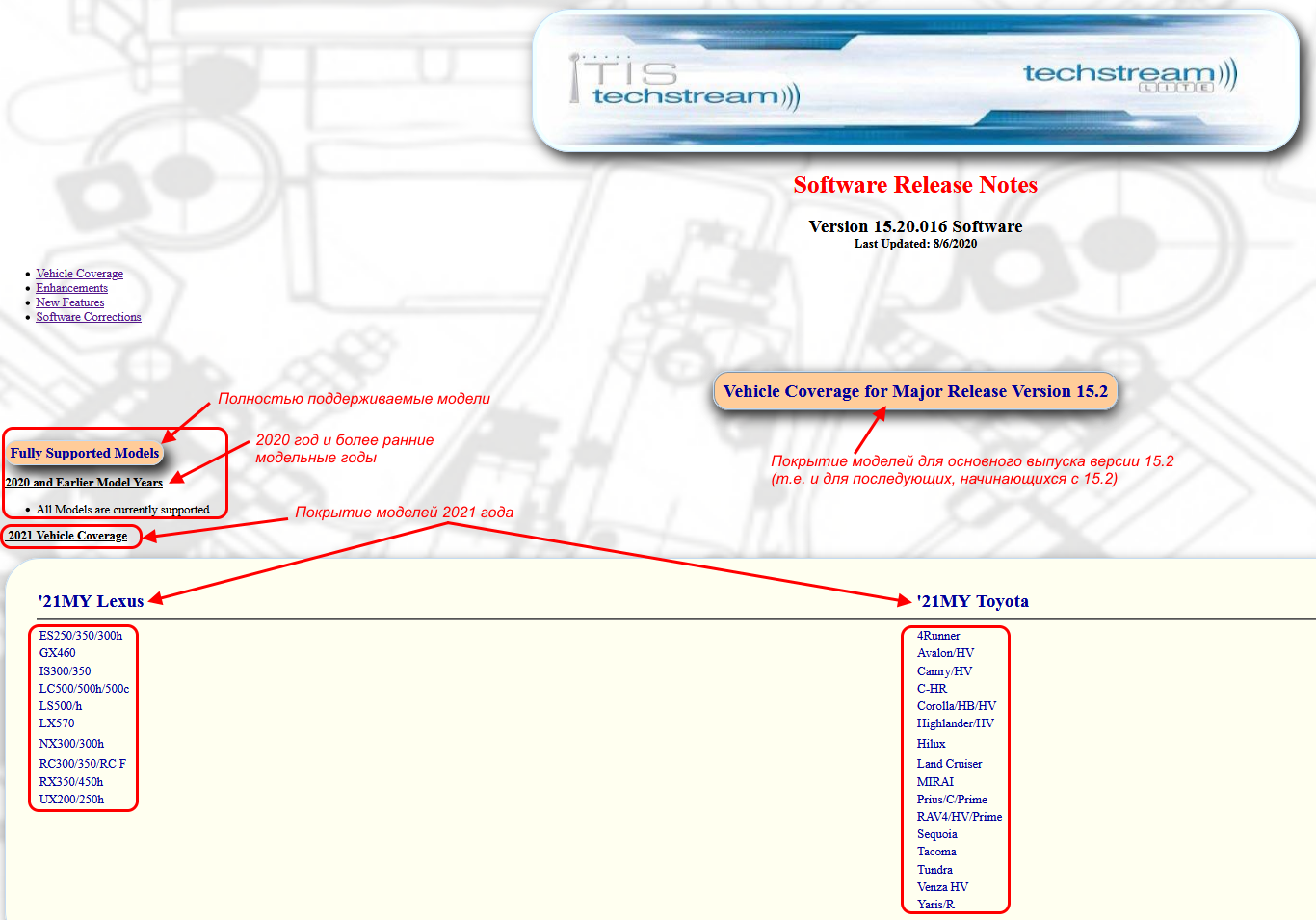Select Lexus LS500/h entry
This screenshot has width=1316, height=920.
click(60, 706)
